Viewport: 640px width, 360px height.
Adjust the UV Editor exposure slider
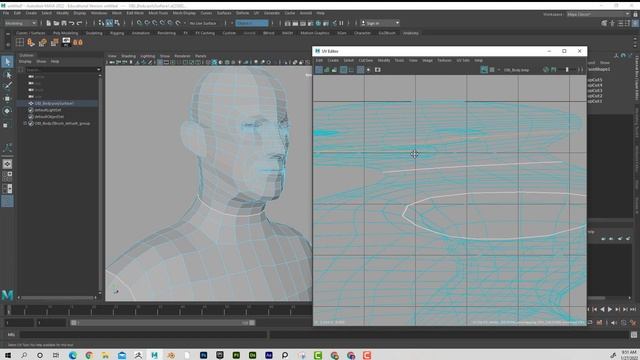(567, 70)
